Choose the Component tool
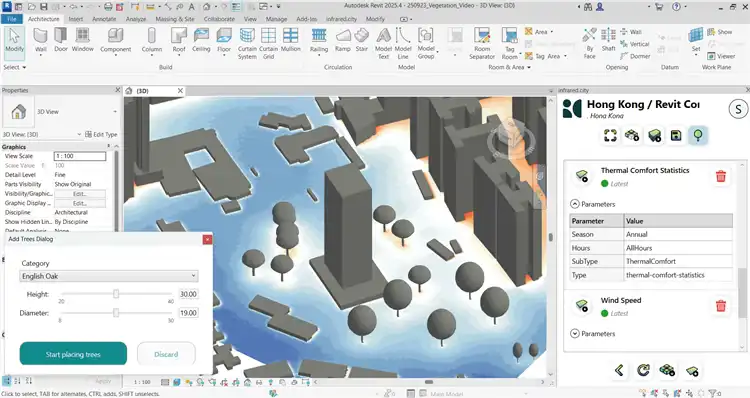This screenshot has height=398, width=750. pos(115,41)
